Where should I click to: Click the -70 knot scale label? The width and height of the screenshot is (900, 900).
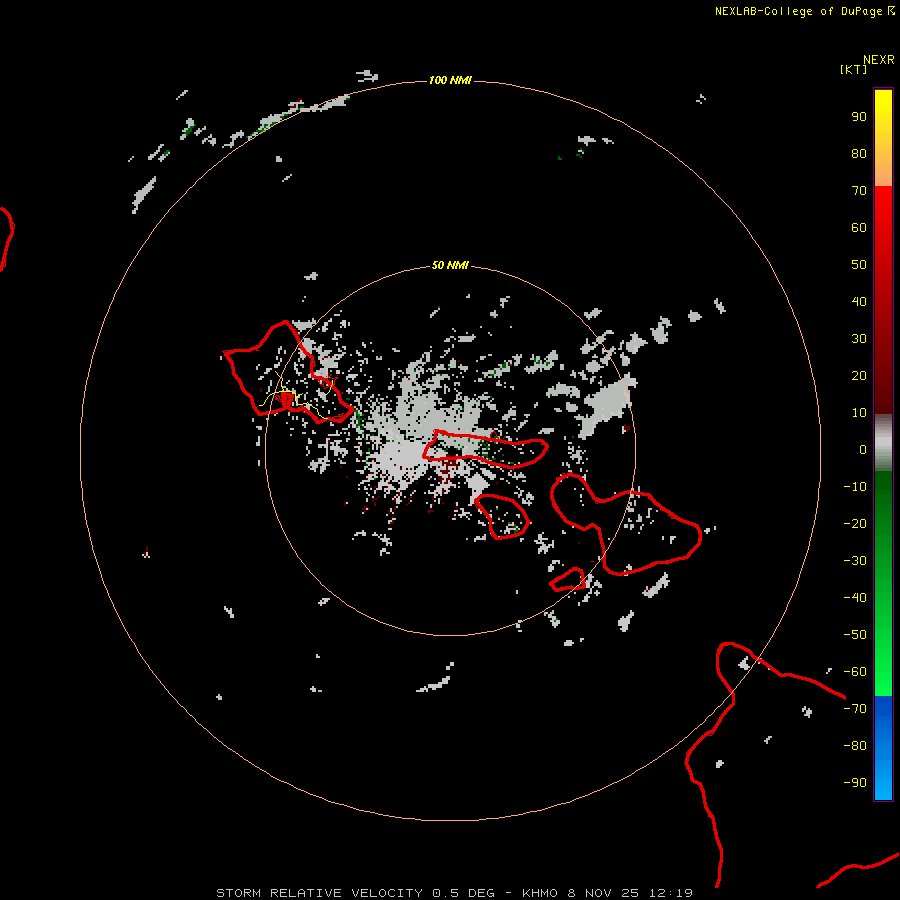pos(855,709)
